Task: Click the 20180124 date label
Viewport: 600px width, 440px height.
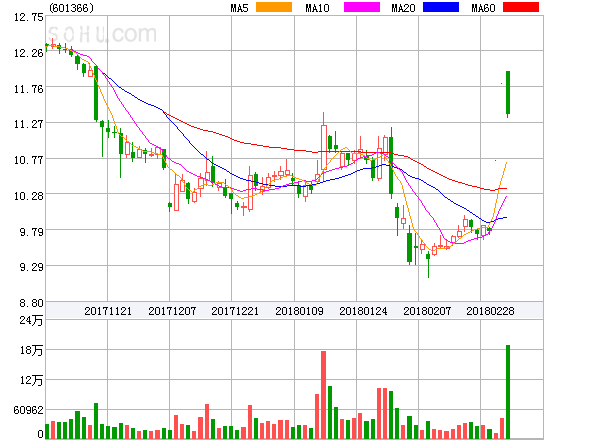Action: (x=363, y=311)
